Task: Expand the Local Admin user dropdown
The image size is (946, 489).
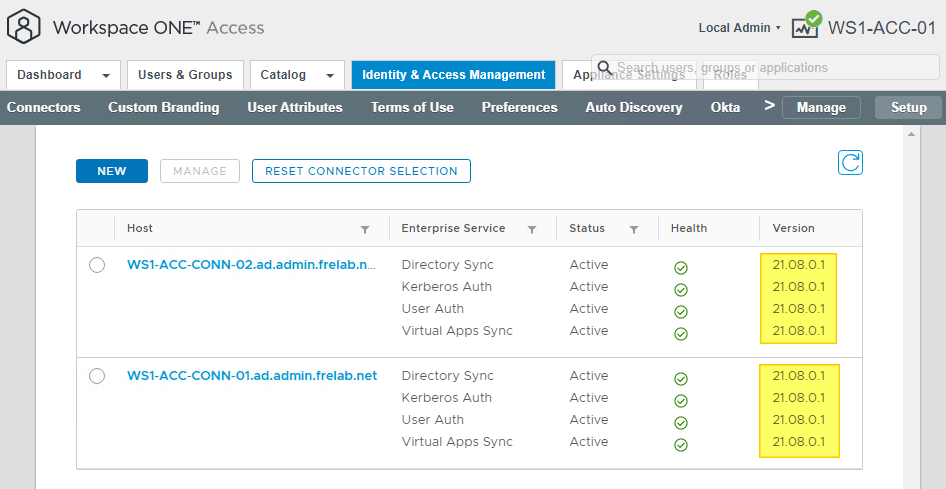Action: point(739,28)
